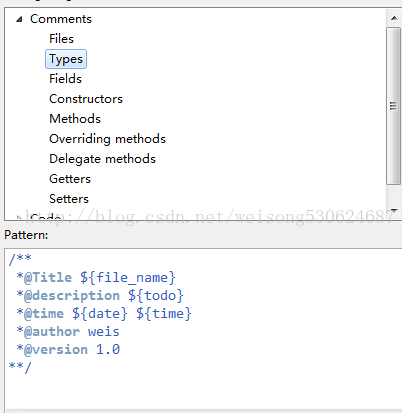This screenshot has height=413, width=402.
Task: Click the version value 1.0
Action: tap(108, 349)
